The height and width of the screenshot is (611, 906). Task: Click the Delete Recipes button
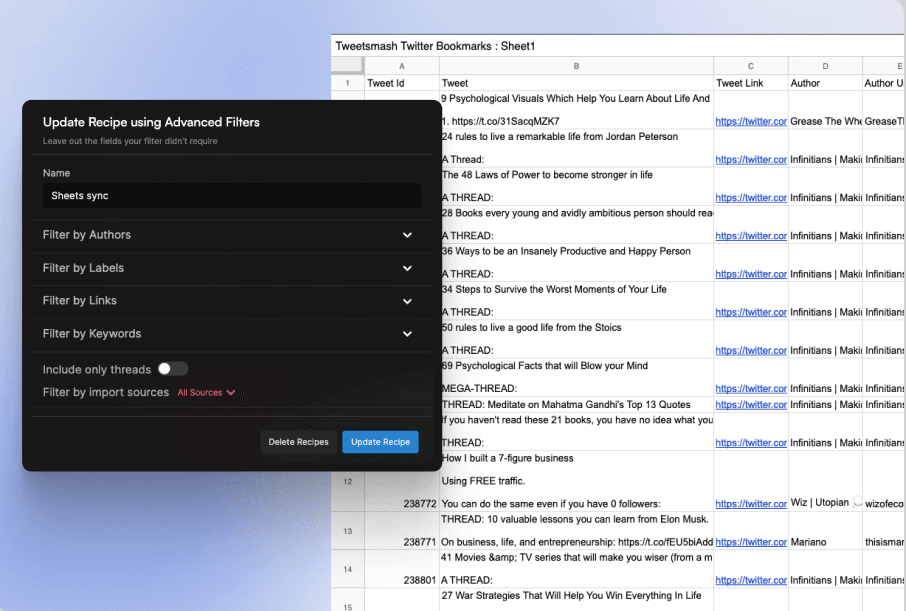click(298, 442)
